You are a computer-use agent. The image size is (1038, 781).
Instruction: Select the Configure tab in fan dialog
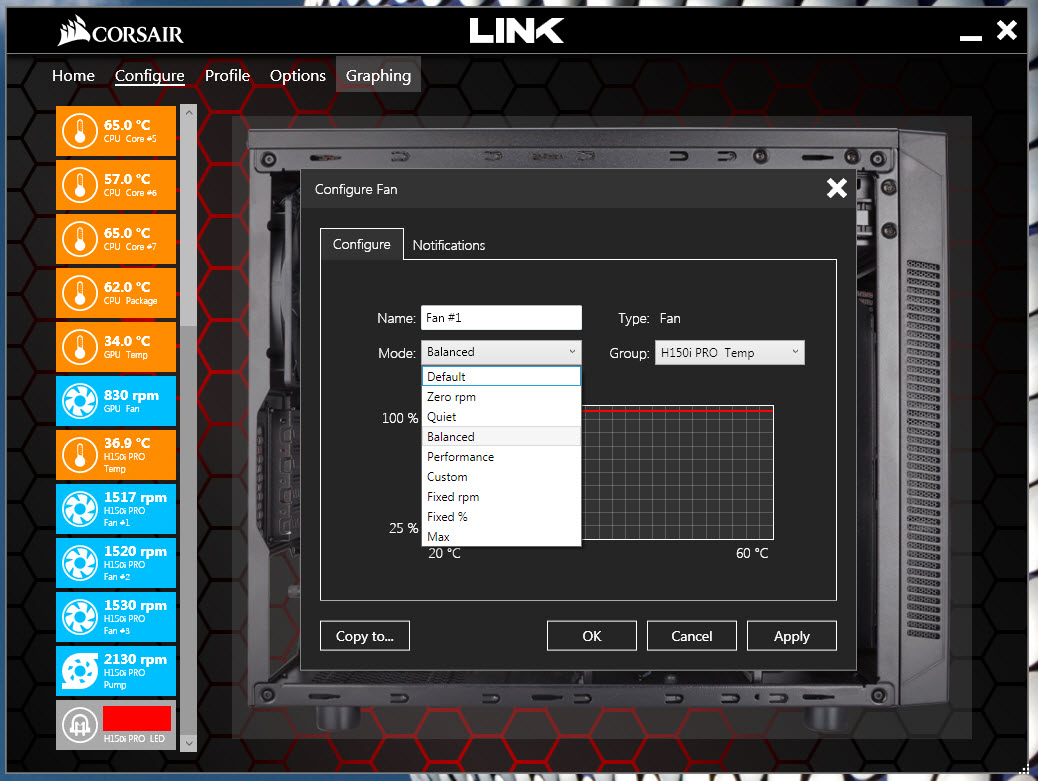click(361, 244)
